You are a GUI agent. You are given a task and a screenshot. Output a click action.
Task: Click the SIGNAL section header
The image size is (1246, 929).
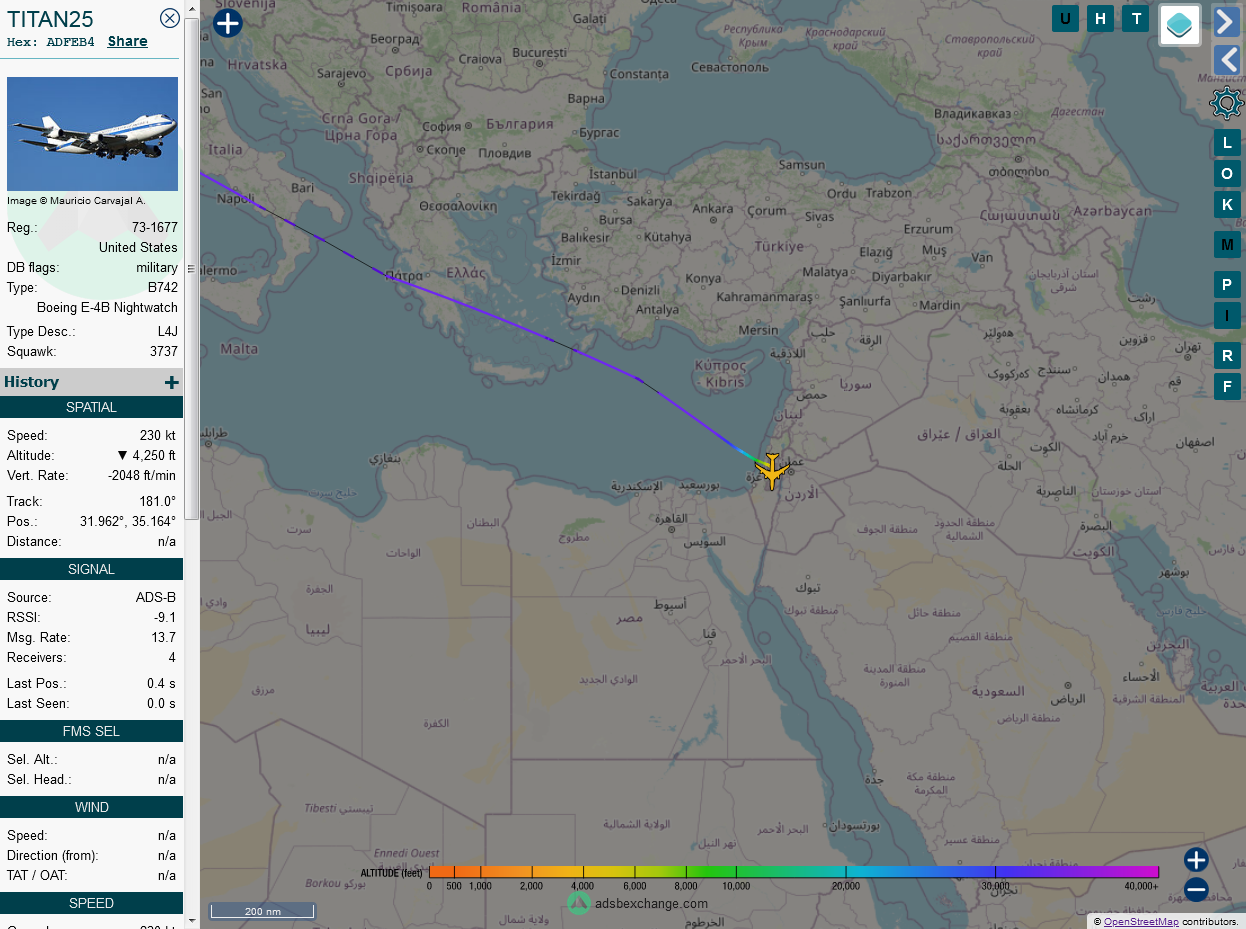[92, 569]
